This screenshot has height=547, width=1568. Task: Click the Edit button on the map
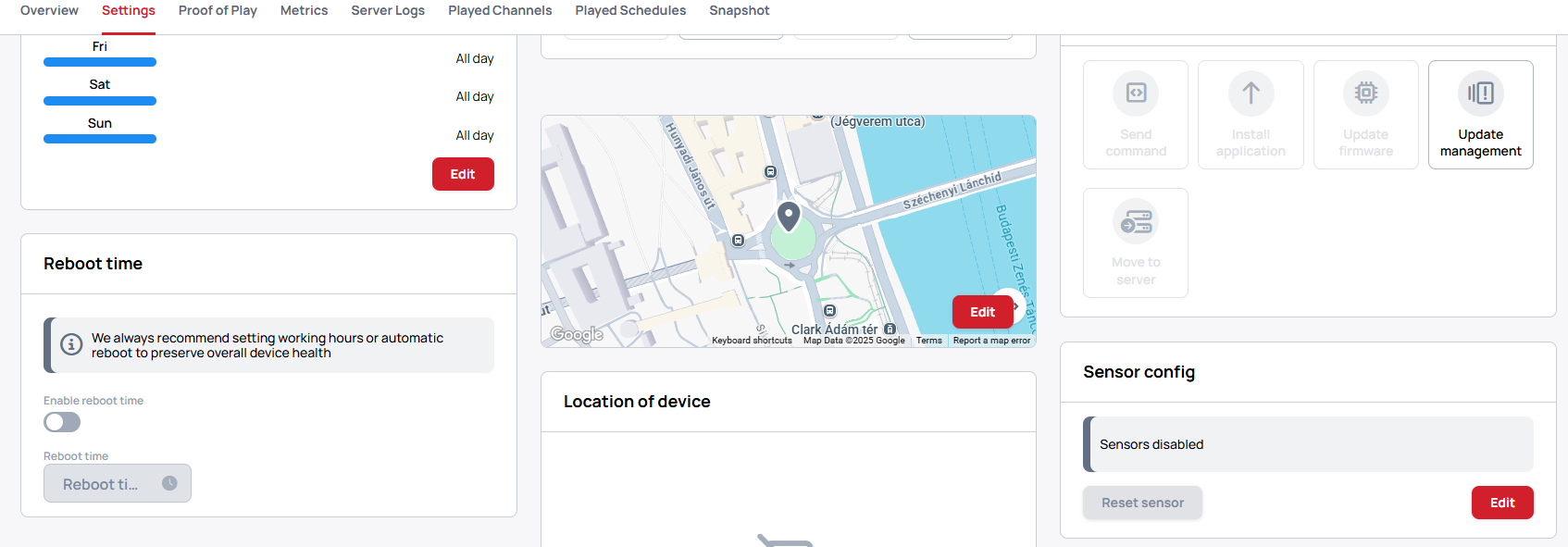point(982,312)
